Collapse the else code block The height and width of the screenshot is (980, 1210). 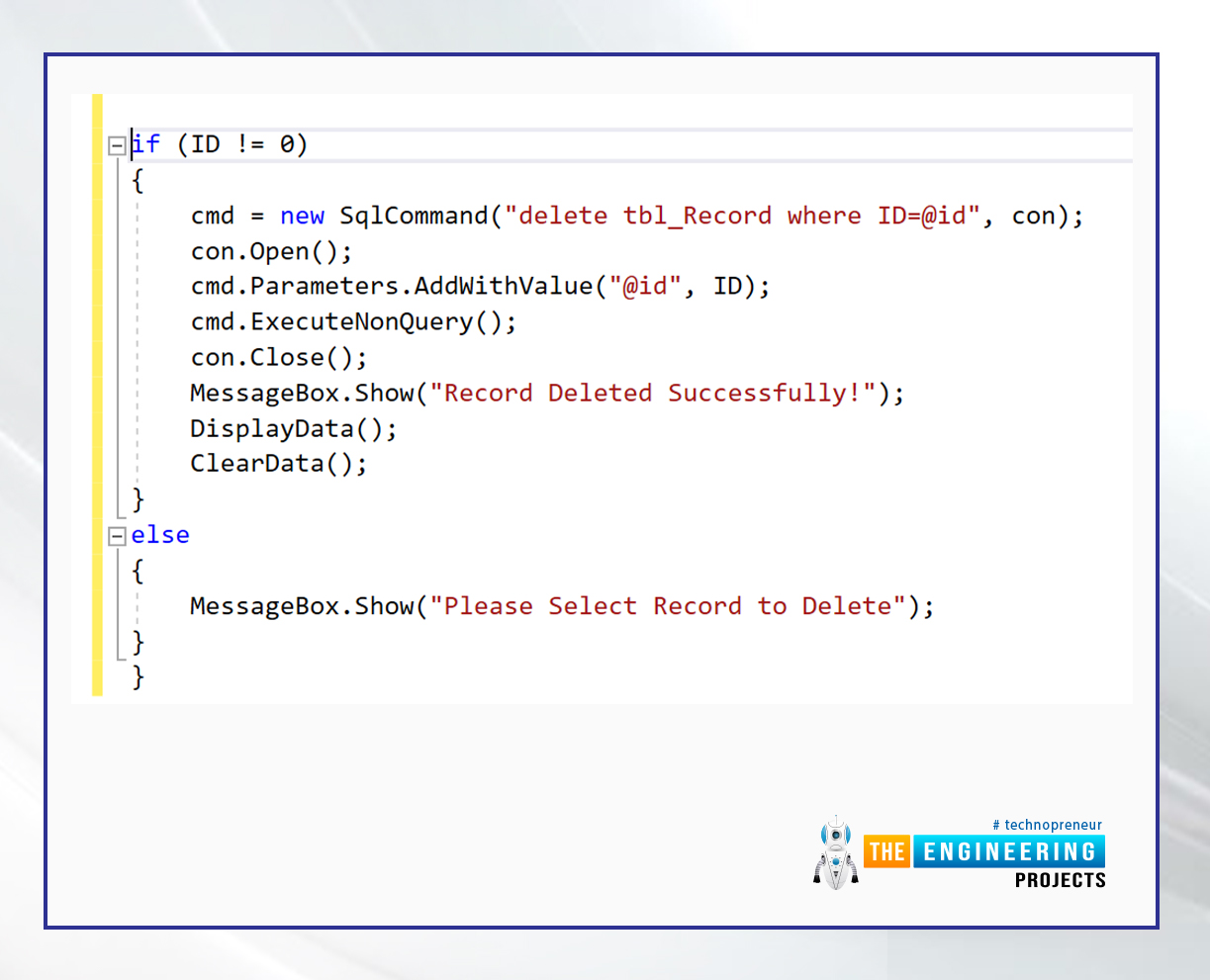117,536
